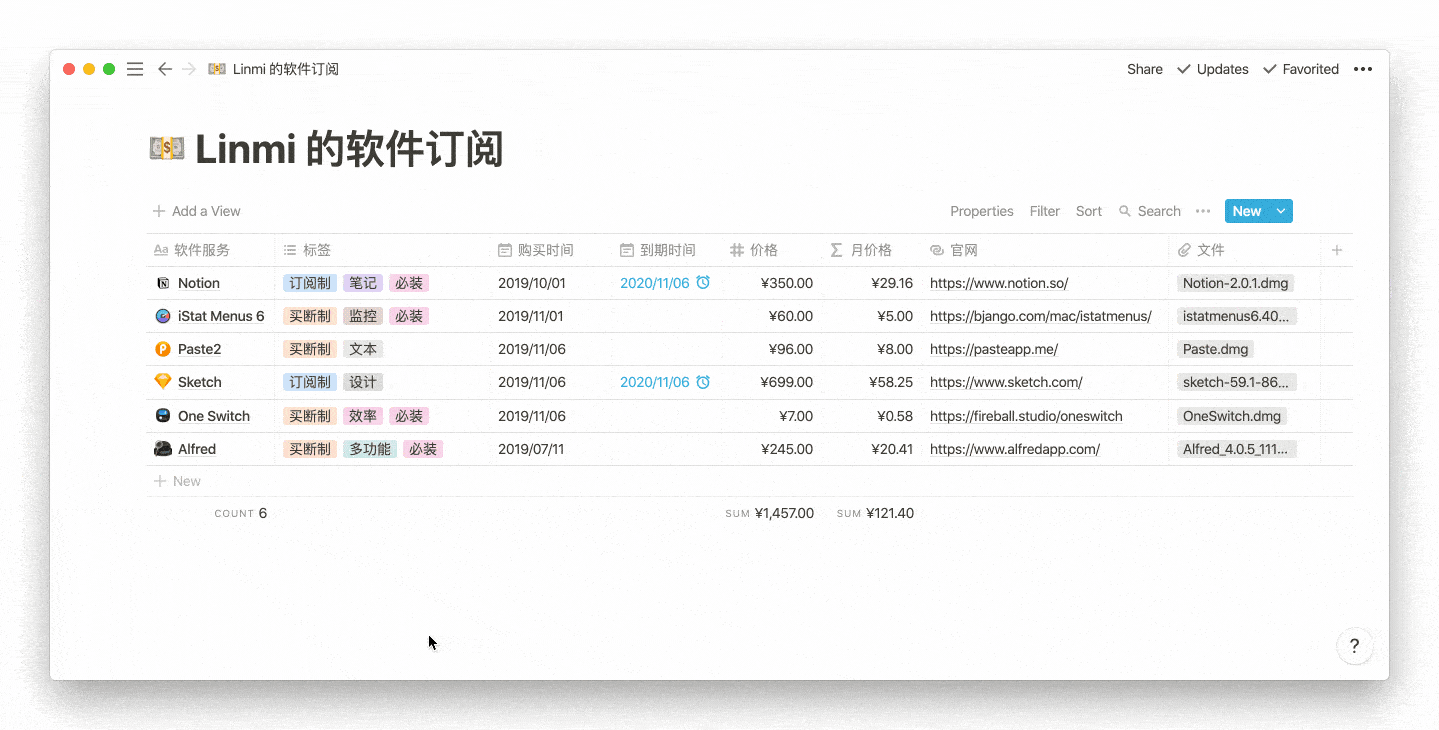The height and width of the screenshot is (730, 1439).
Task: Open the 价格 column header menu
Action: (x=772, y=250)
